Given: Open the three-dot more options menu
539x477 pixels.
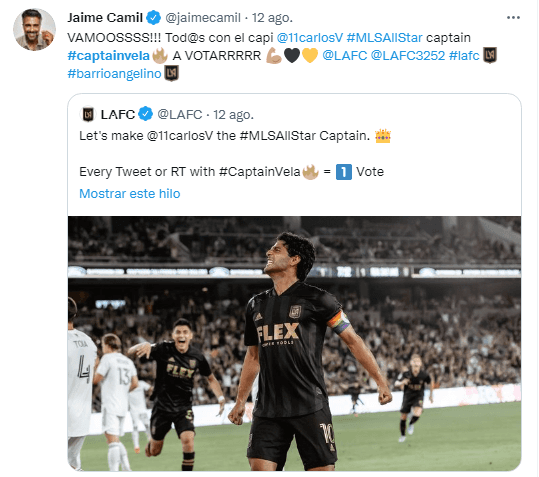Looking at the screenshot, I should 513,18.
